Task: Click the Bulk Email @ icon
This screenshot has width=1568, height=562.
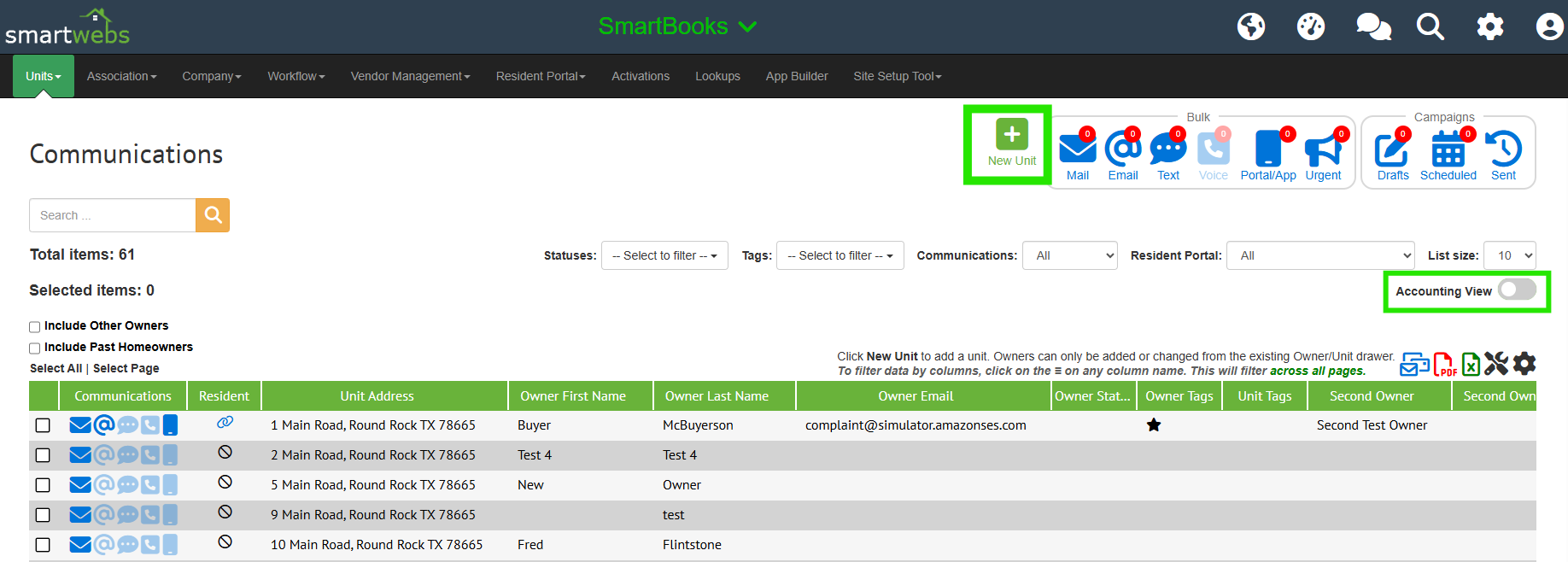Action: 1122,149
